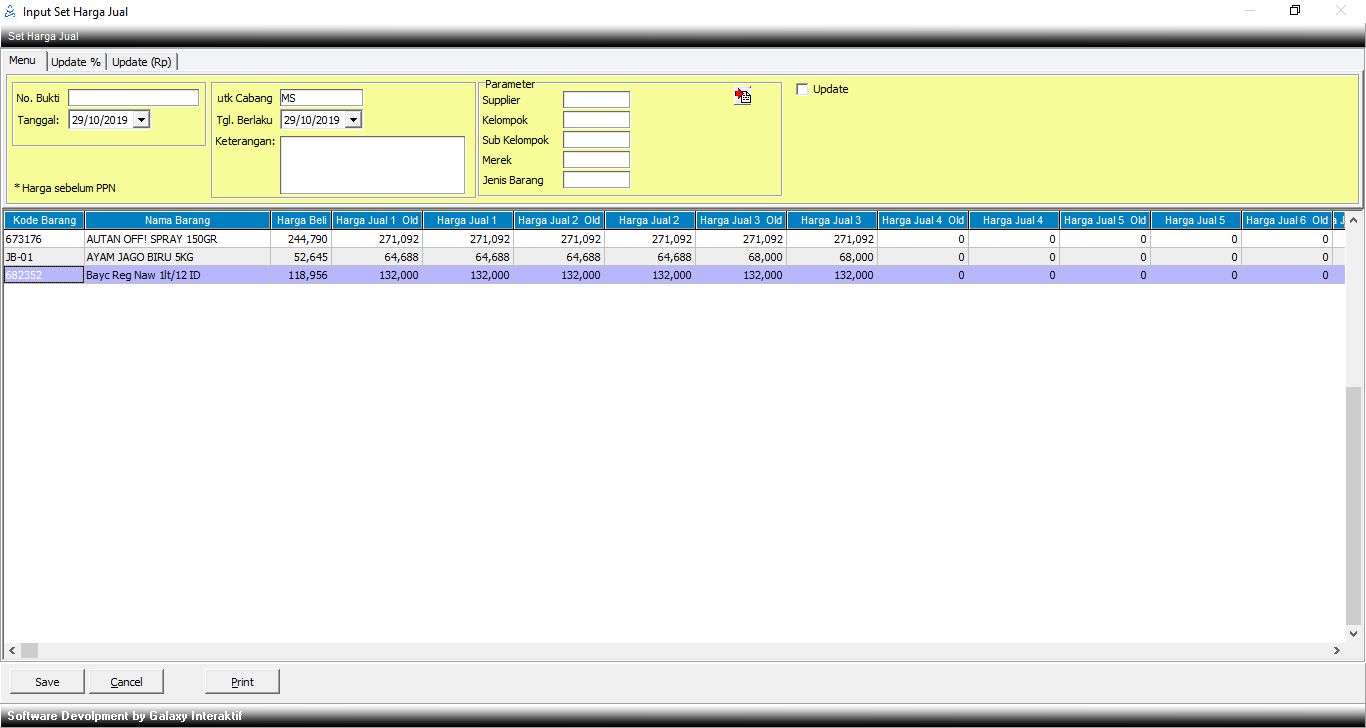This screenshot has width=1366, height=728.
Task: Click horizontal scrollbar right arrow
Action: 1336,650
